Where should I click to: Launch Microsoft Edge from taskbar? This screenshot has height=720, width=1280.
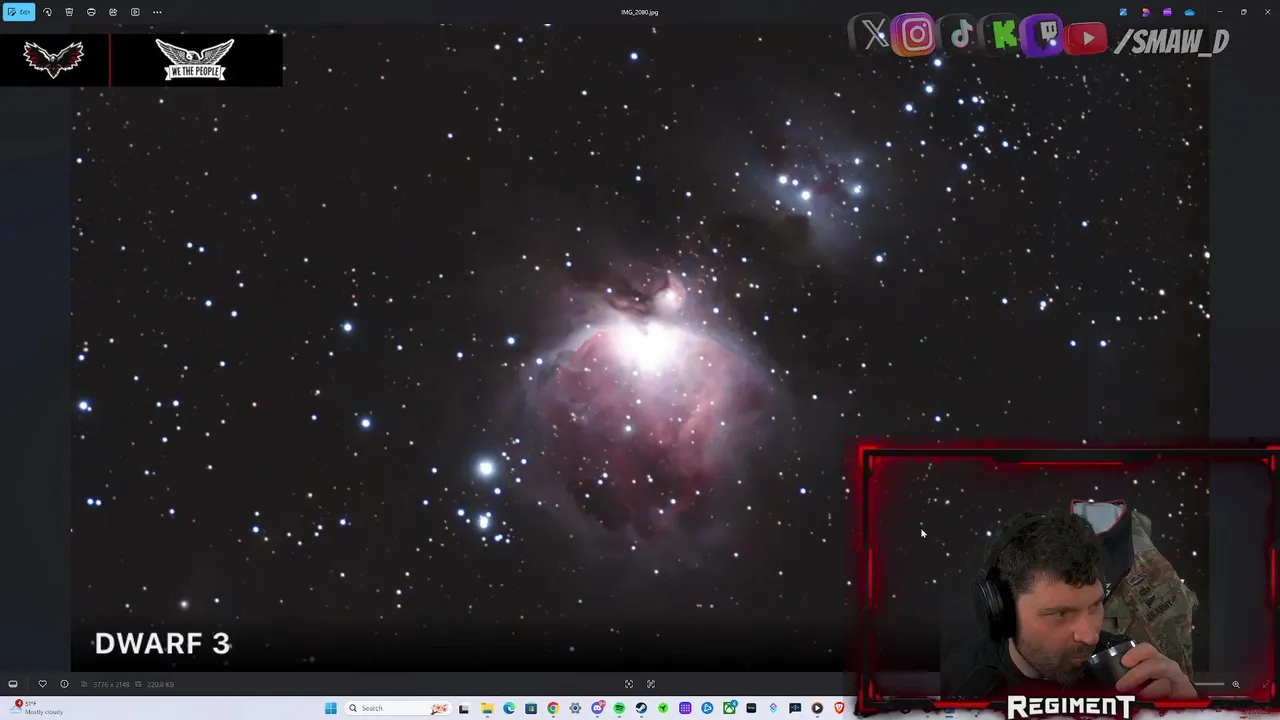[509, 708]
